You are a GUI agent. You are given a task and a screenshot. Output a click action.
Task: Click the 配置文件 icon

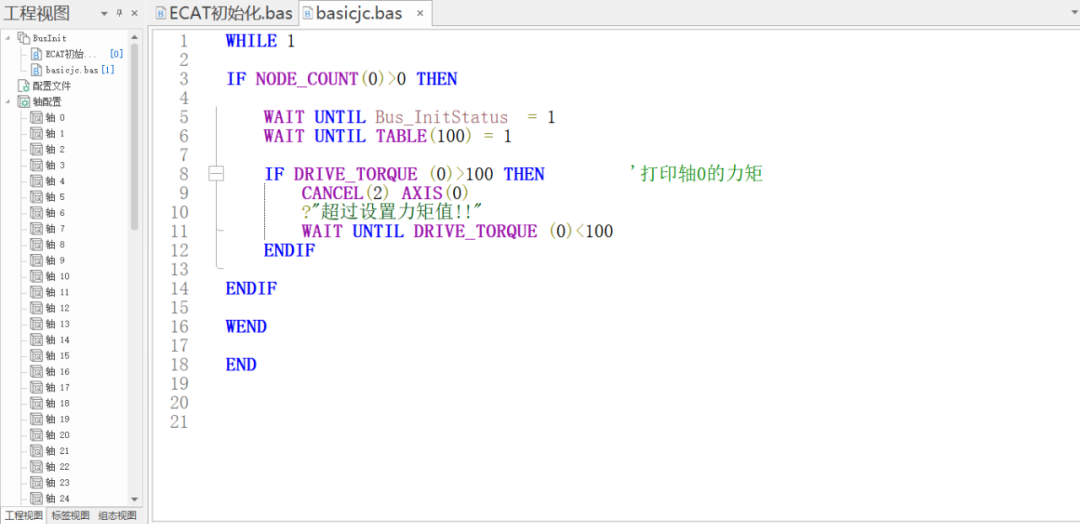(x=24, y=86)
